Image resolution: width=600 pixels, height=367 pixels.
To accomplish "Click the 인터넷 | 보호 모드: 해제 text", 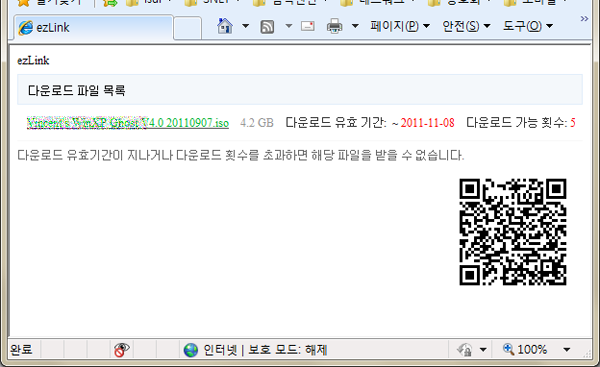I will click(265, 350).
